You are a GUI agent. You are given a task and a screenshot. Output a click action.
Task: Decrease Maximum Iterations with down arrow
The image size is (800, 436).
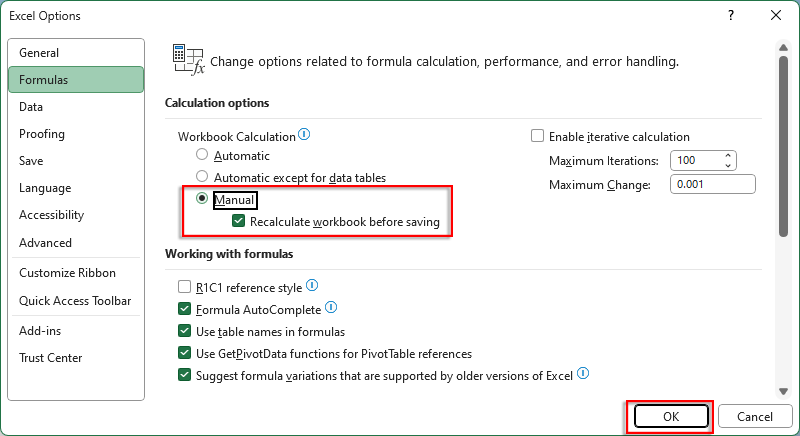(728, 165)
